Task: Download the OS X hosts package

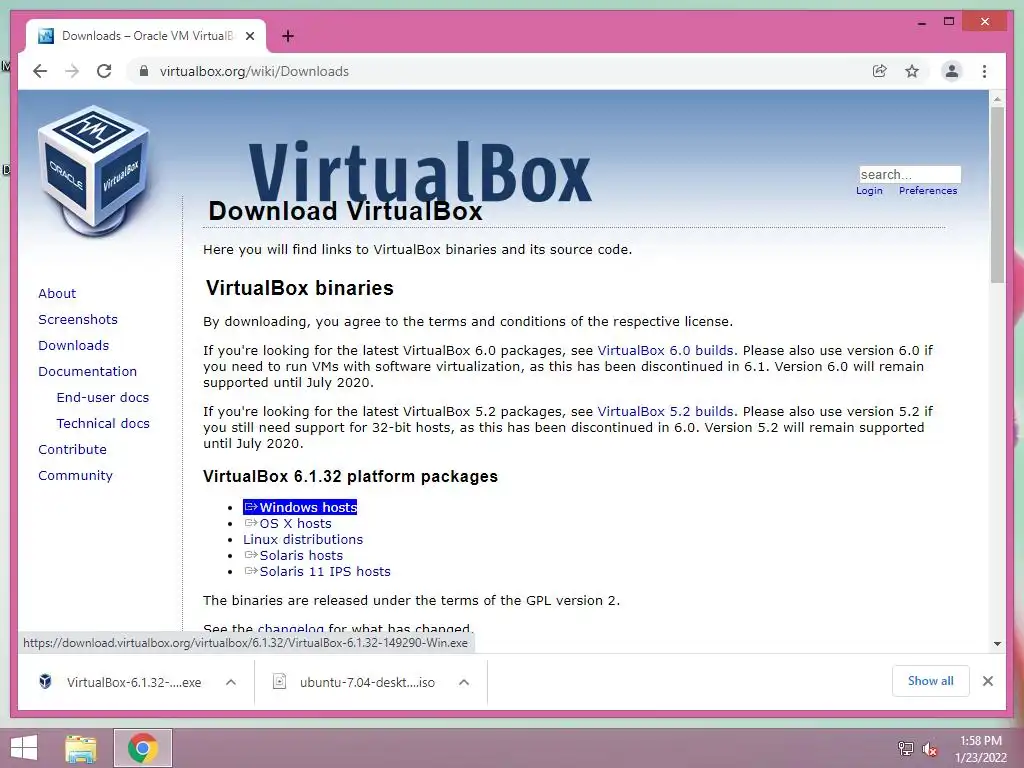Action: coord(288,524)
